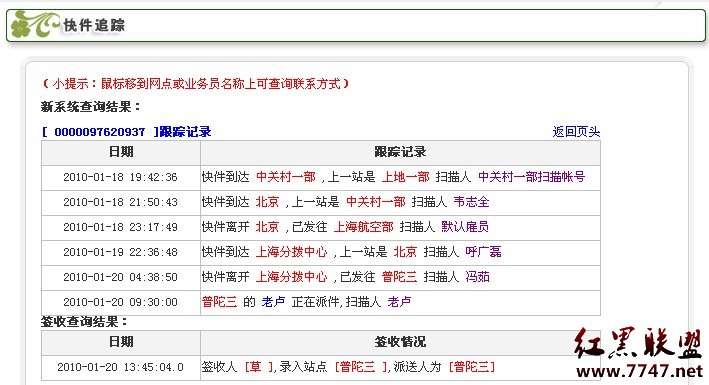Image resolution: width=709 pixels, height=385 pixels.
Task: Open 上海航空部 station link
Action: tap(364, 227)
